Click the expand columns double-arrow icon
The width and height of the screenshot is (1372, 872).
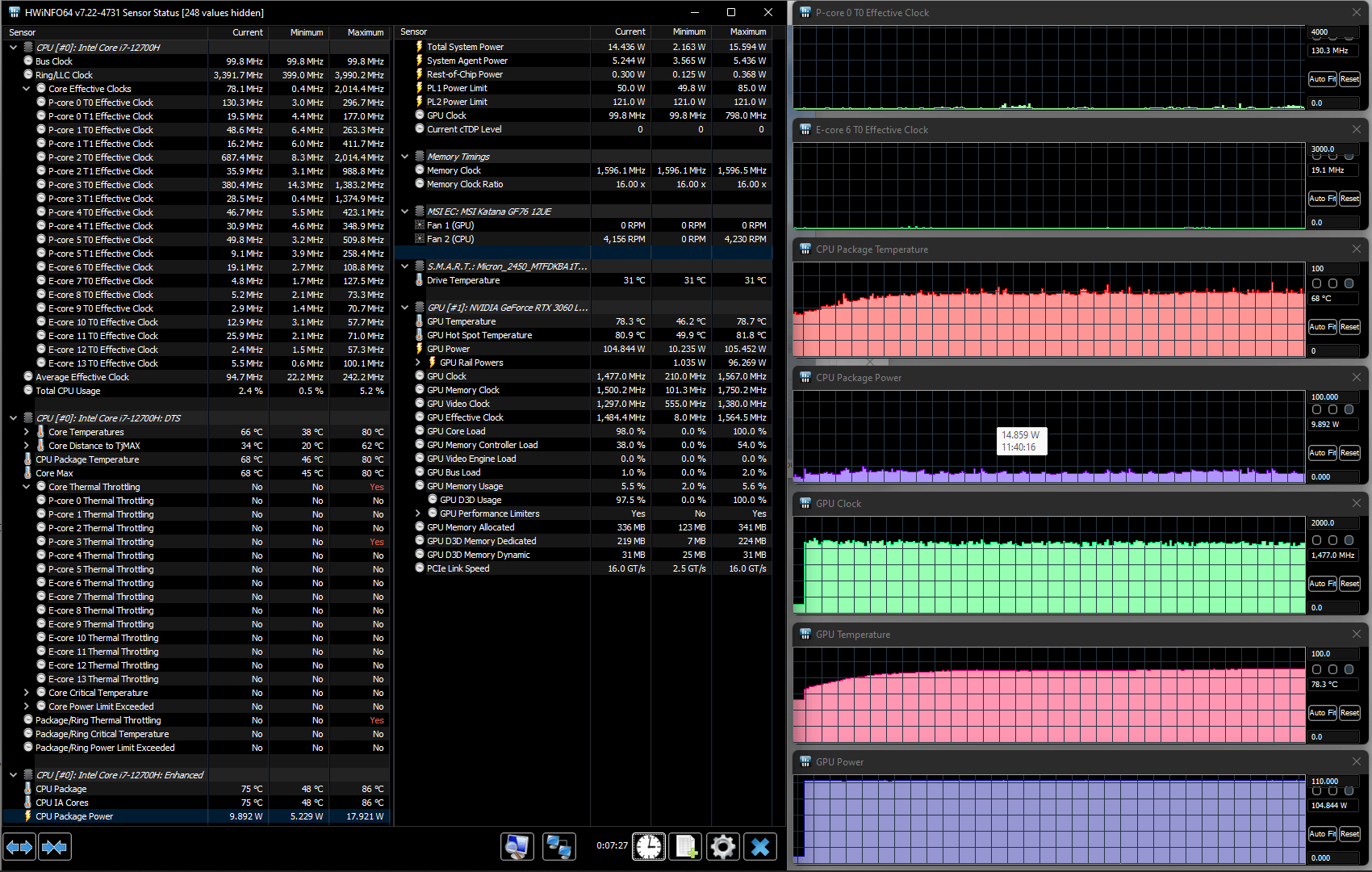tap(19, 847)
